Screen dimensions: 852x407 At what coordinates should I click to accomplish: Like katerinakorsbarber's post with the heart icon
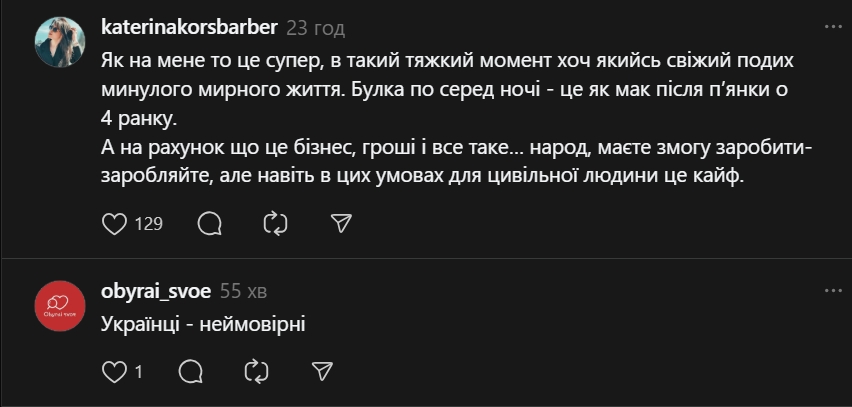click(x=115, y=223)
